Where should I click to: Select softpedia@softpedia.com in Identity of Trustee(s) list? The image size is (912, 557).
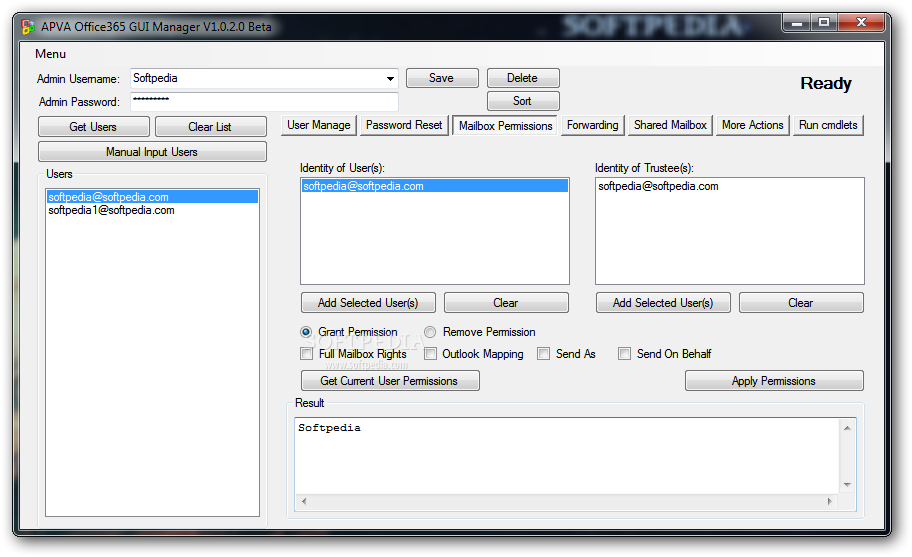[729, 186]
